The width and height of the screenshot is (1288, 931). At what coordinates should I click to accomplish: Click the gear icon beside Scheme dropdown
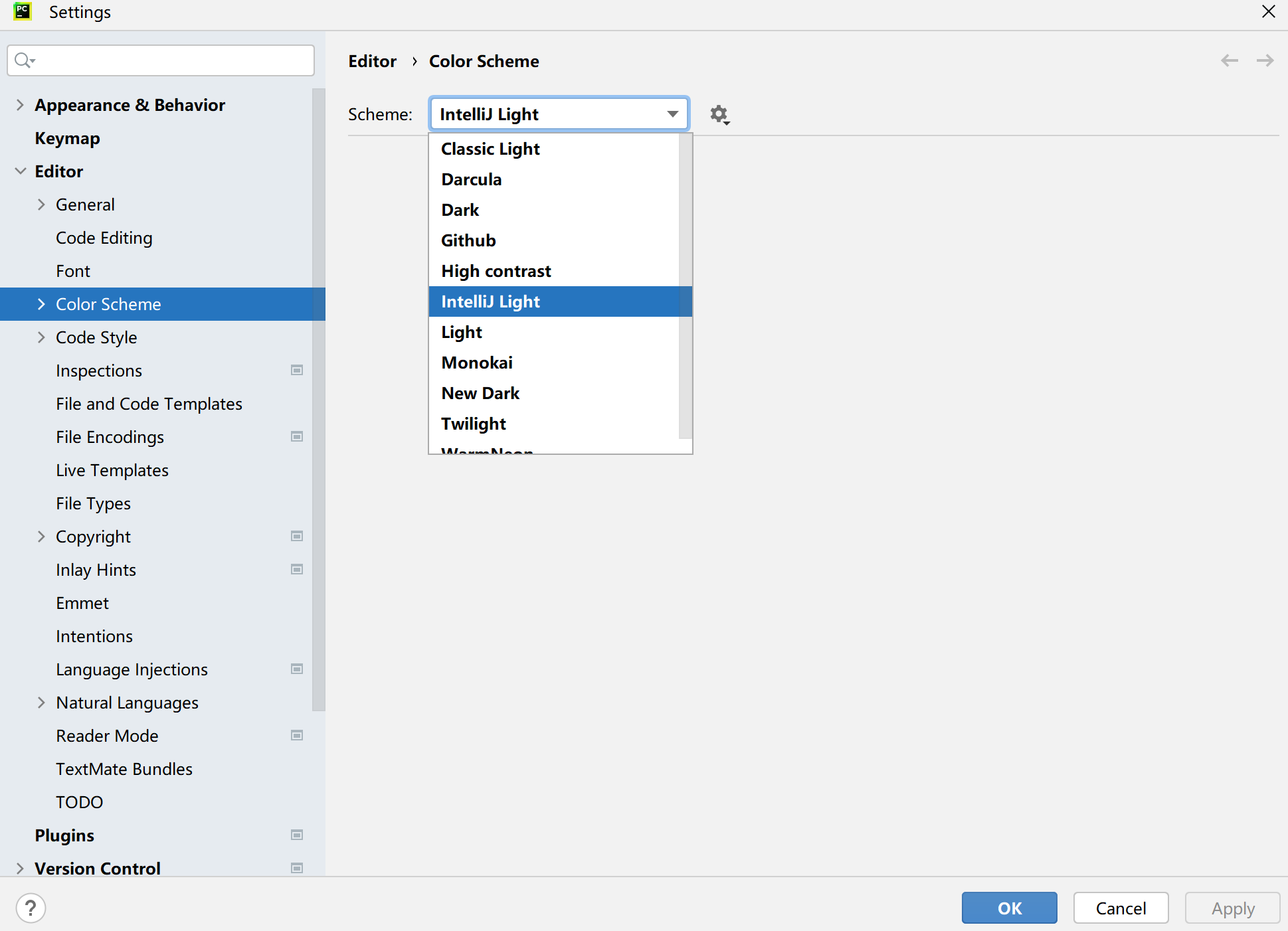tap(719, 115)
